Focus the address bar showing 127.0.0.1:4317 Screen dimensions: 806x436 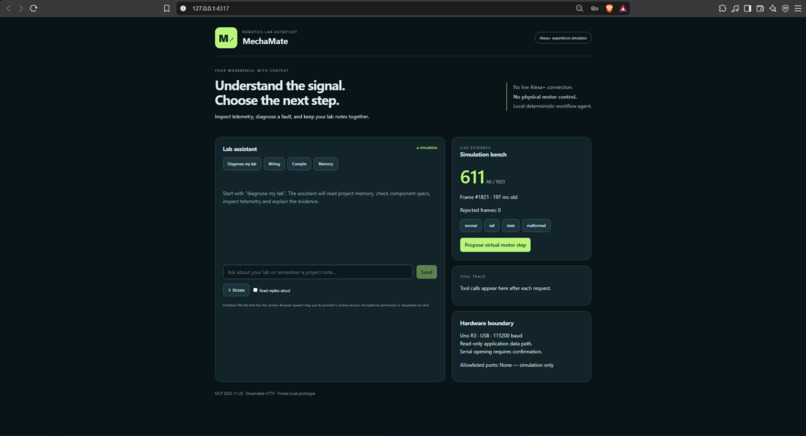[x=380, y=8]
